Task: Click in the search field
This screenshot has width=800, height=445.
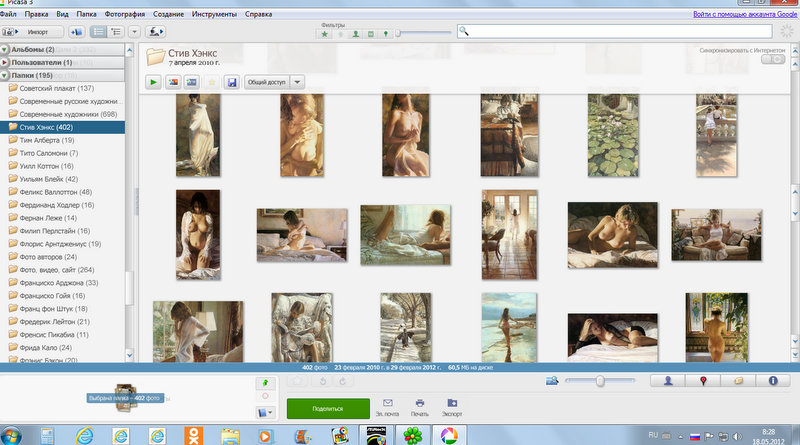Action: pos(615,31)
